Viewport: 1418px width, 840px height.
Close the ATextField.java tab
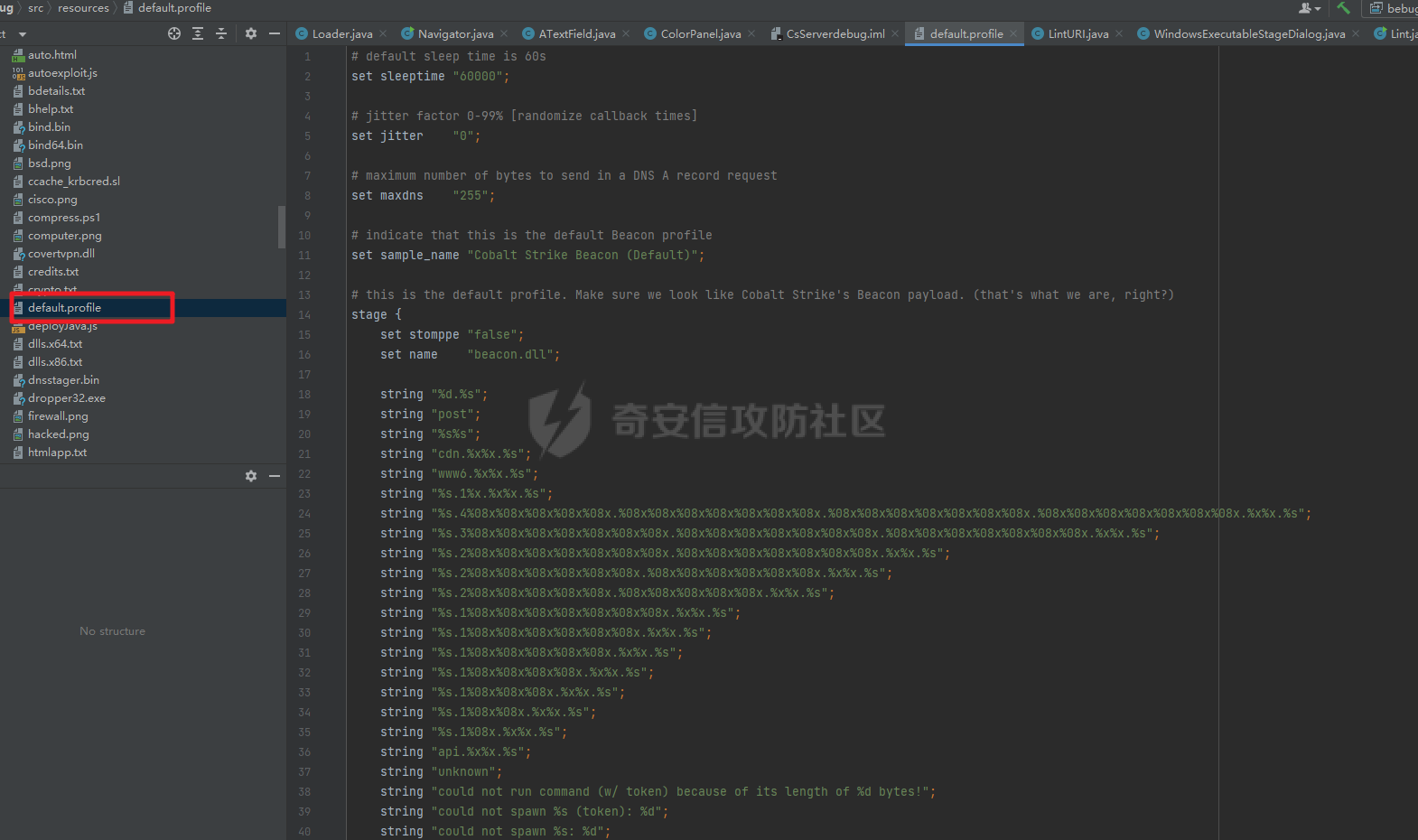click(x=626, y=34)
